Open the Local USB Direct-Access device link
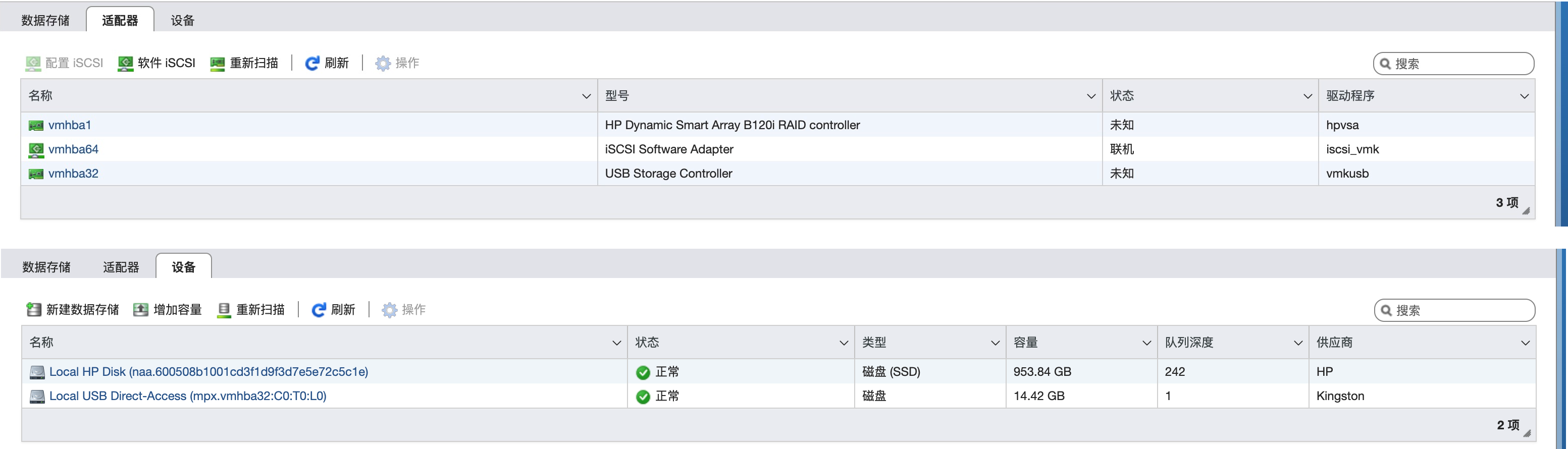 pyautogui.click(x=187, y=396)
